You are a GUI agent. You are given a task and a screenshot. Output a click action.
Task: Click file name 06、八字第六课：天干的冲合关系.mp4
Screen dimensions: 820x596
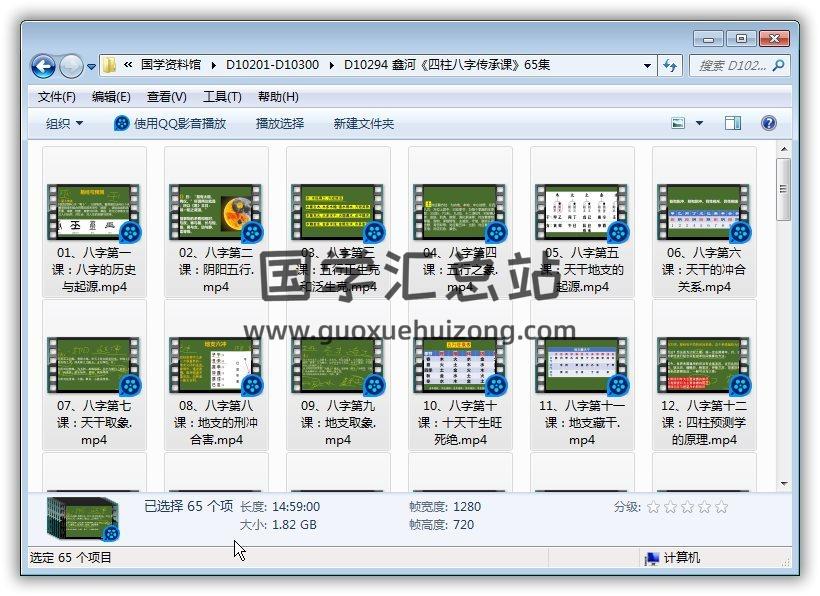[x=704, y=270]
